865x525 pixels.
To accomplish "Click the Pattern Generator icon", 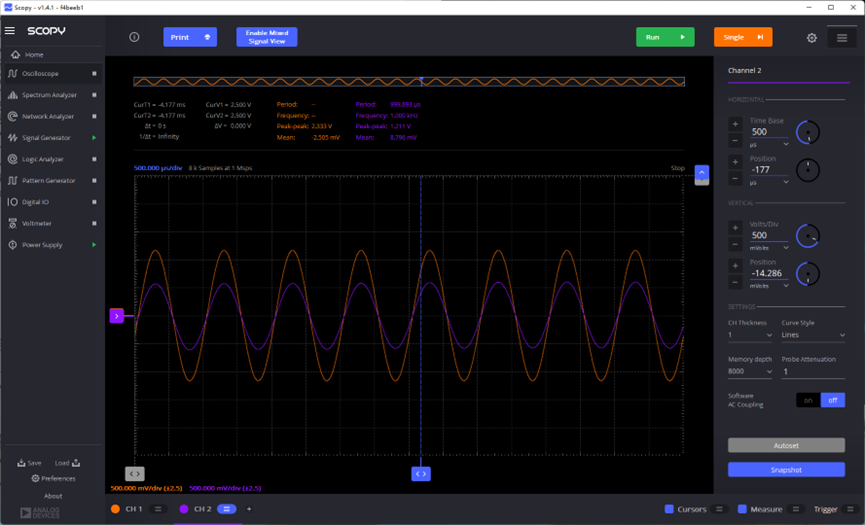I will click(12, 180).
